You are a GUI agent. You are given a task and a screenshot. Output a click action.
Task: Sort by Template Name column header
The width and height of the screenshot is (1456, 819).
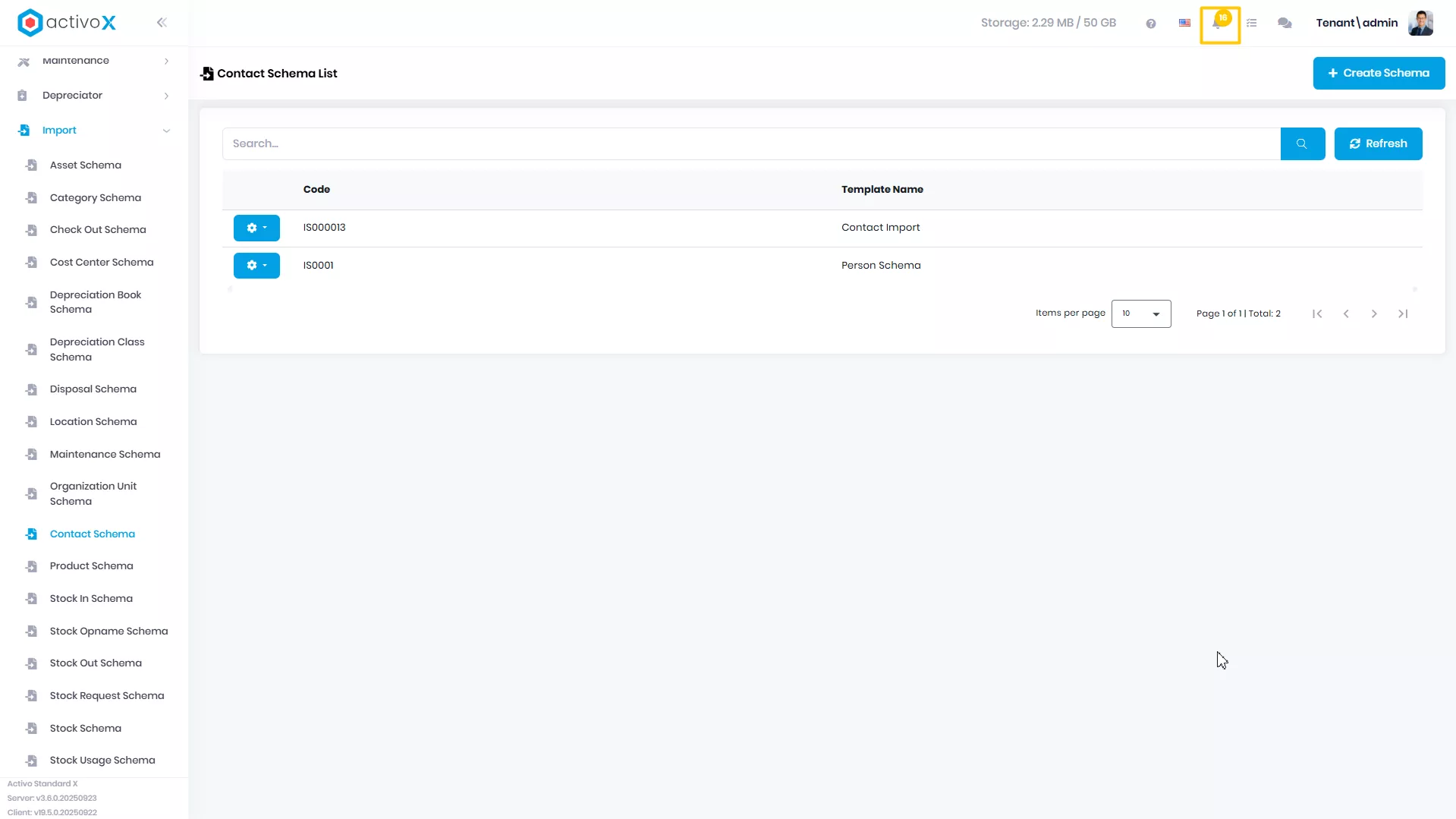point(882,190)
